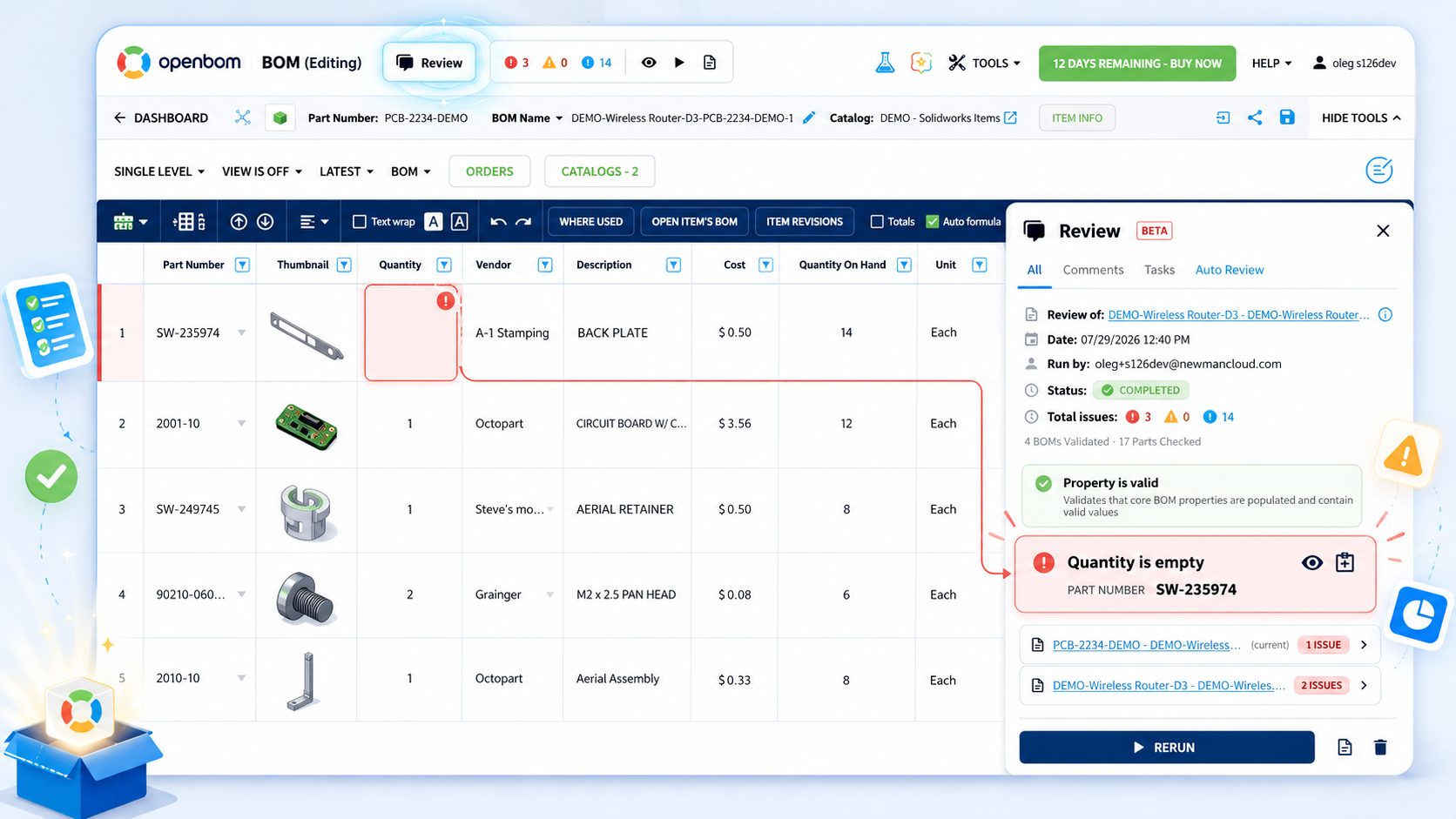Image resolution: width=1456 pixels, height=819 pixels.
Task: Open the Cost column filter
Action: tap(766, 265)
